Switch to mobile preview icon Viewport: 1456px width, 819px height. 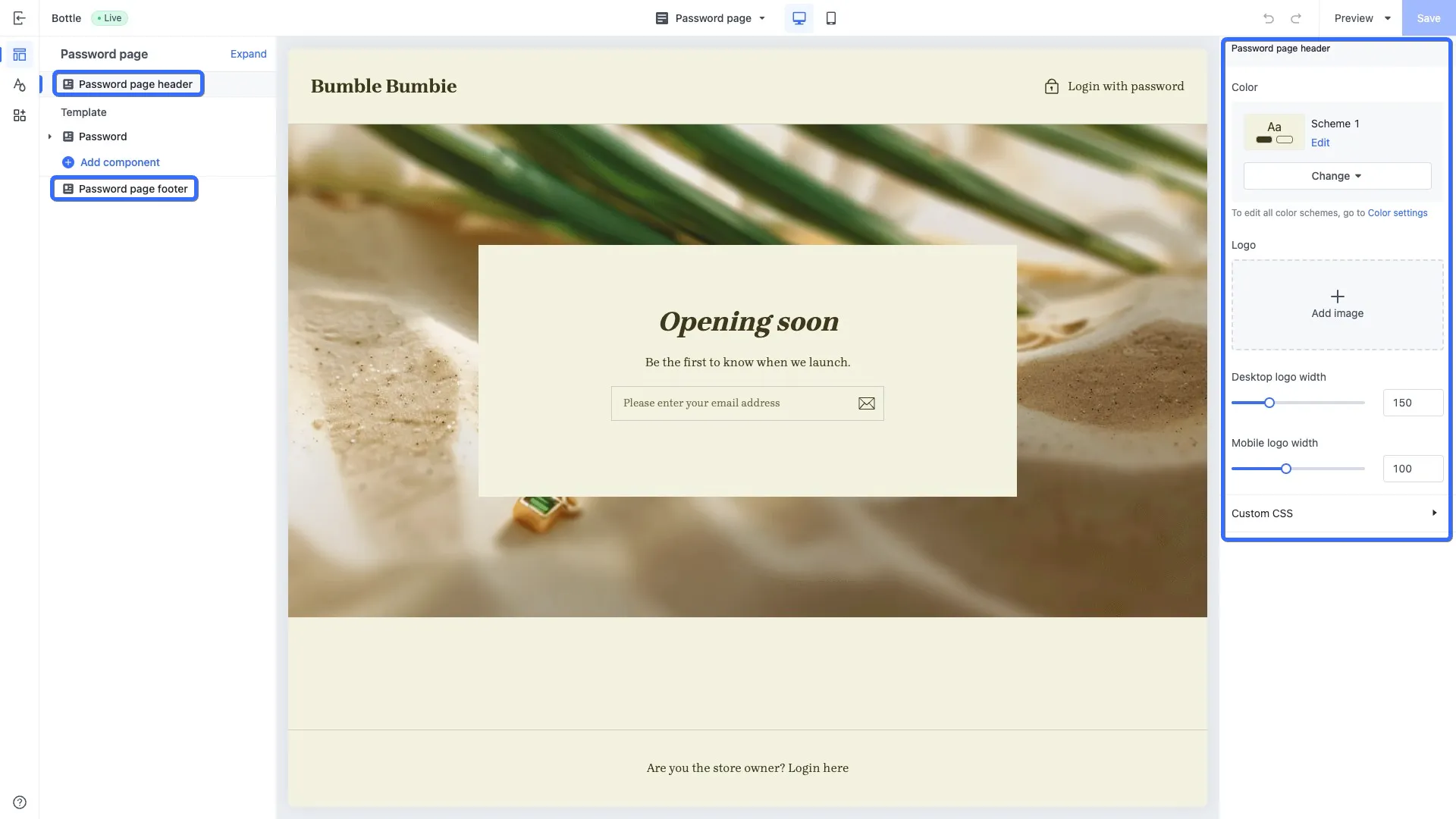click(x=831, y=18)
